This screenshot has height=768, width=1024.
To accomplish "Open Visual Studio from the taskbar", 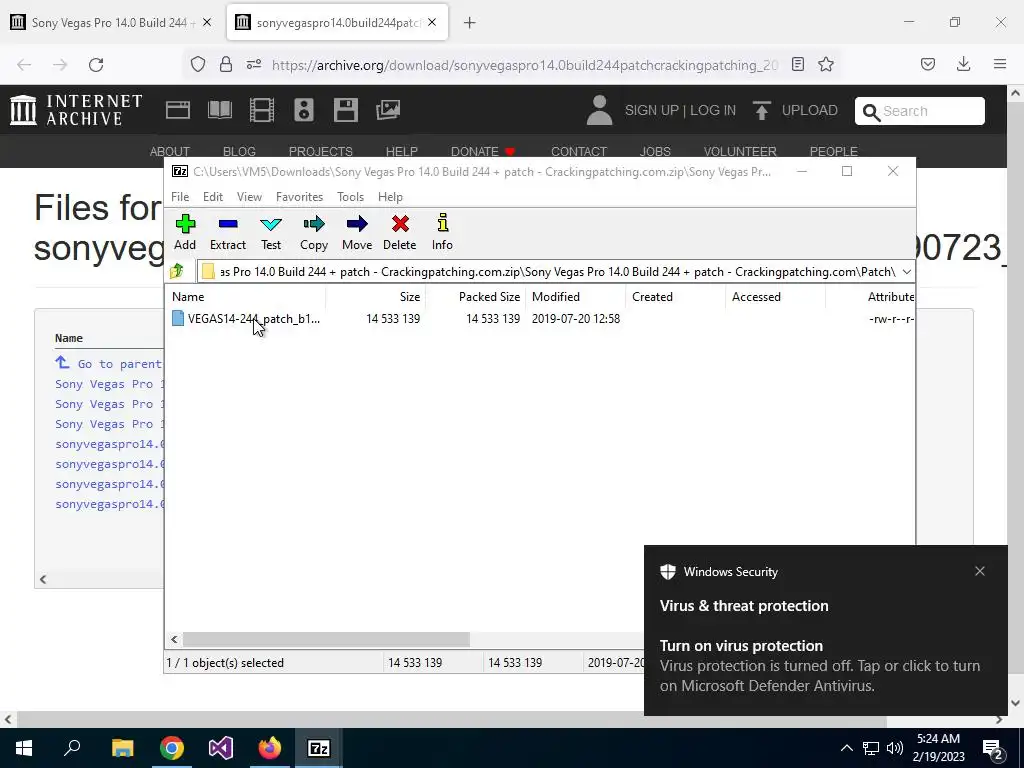I will [221, 748].
